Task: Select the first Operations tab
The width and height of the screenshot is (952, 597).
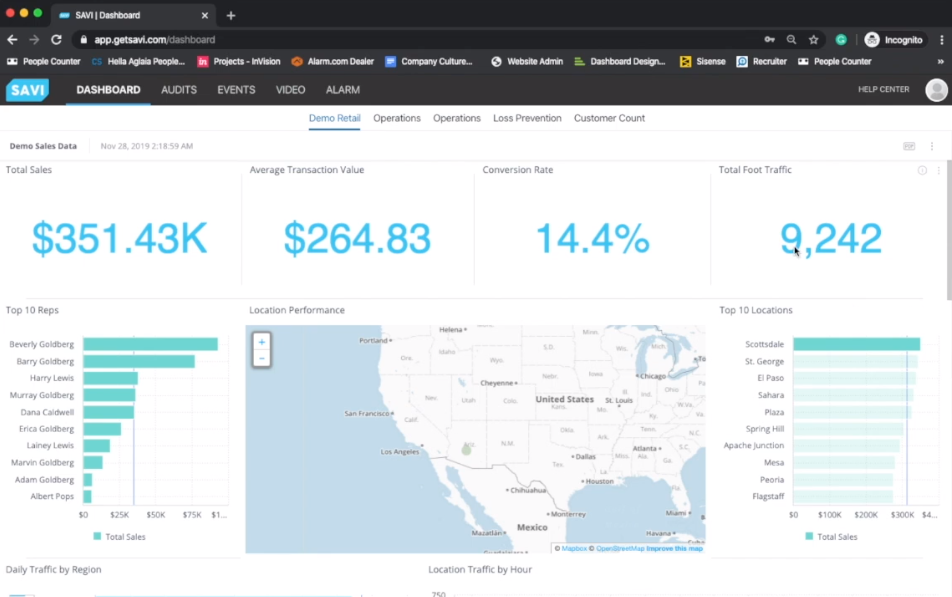Action: (396, 118)
